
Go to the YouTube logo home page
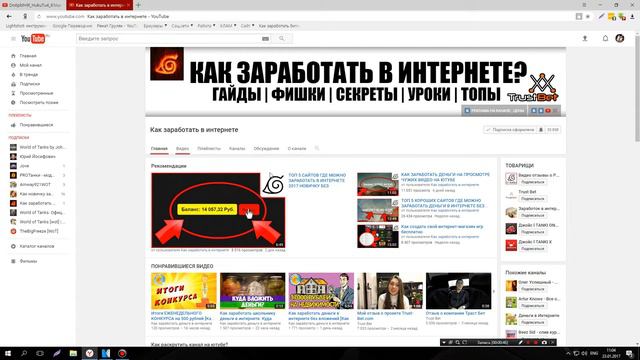click(33, 39)
